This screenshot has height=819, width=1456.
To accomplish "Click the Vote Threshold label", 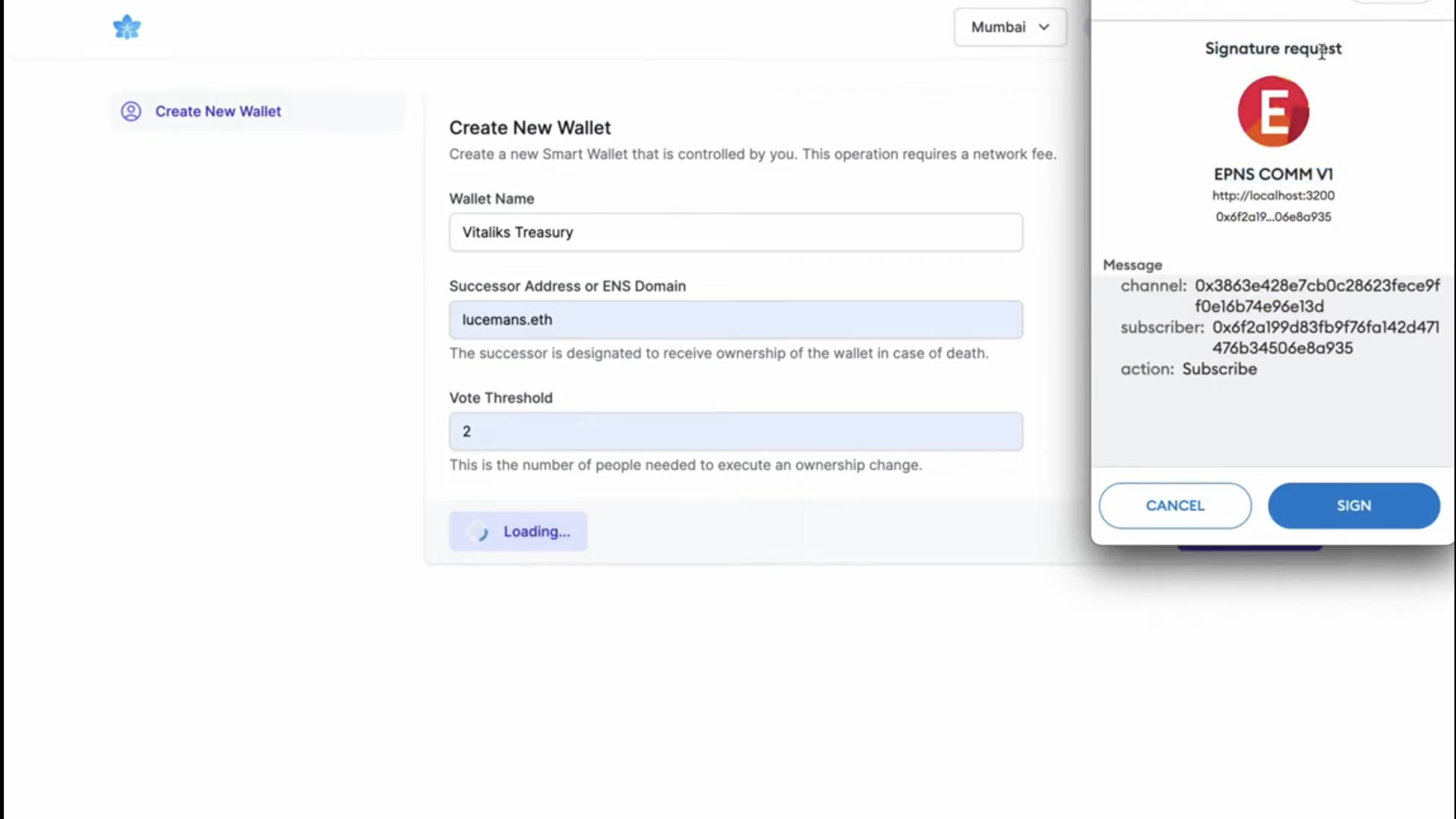I will click(500, 398).
